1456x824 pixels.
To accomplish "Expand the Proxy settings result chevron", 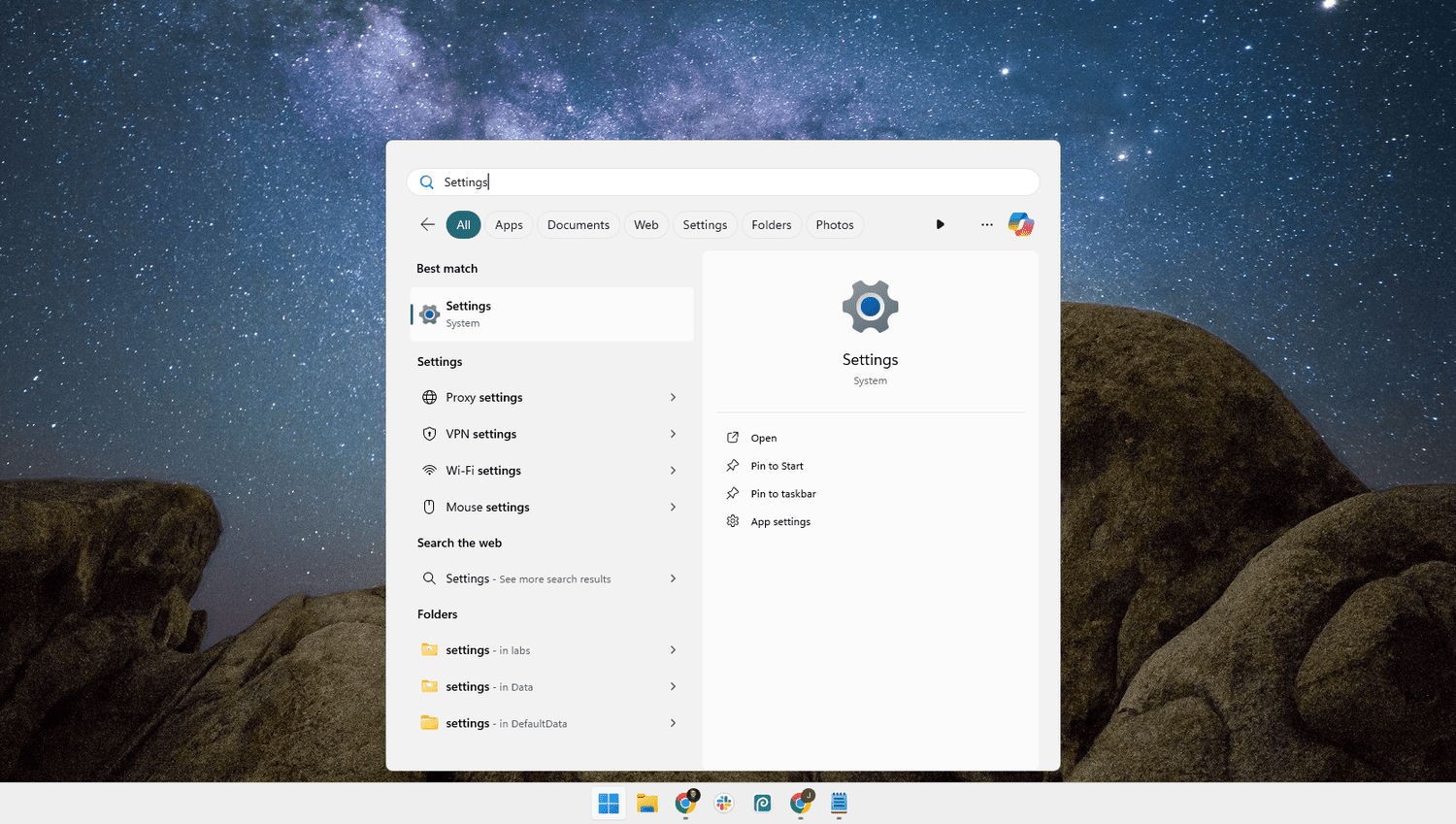I will pos(673,397).
